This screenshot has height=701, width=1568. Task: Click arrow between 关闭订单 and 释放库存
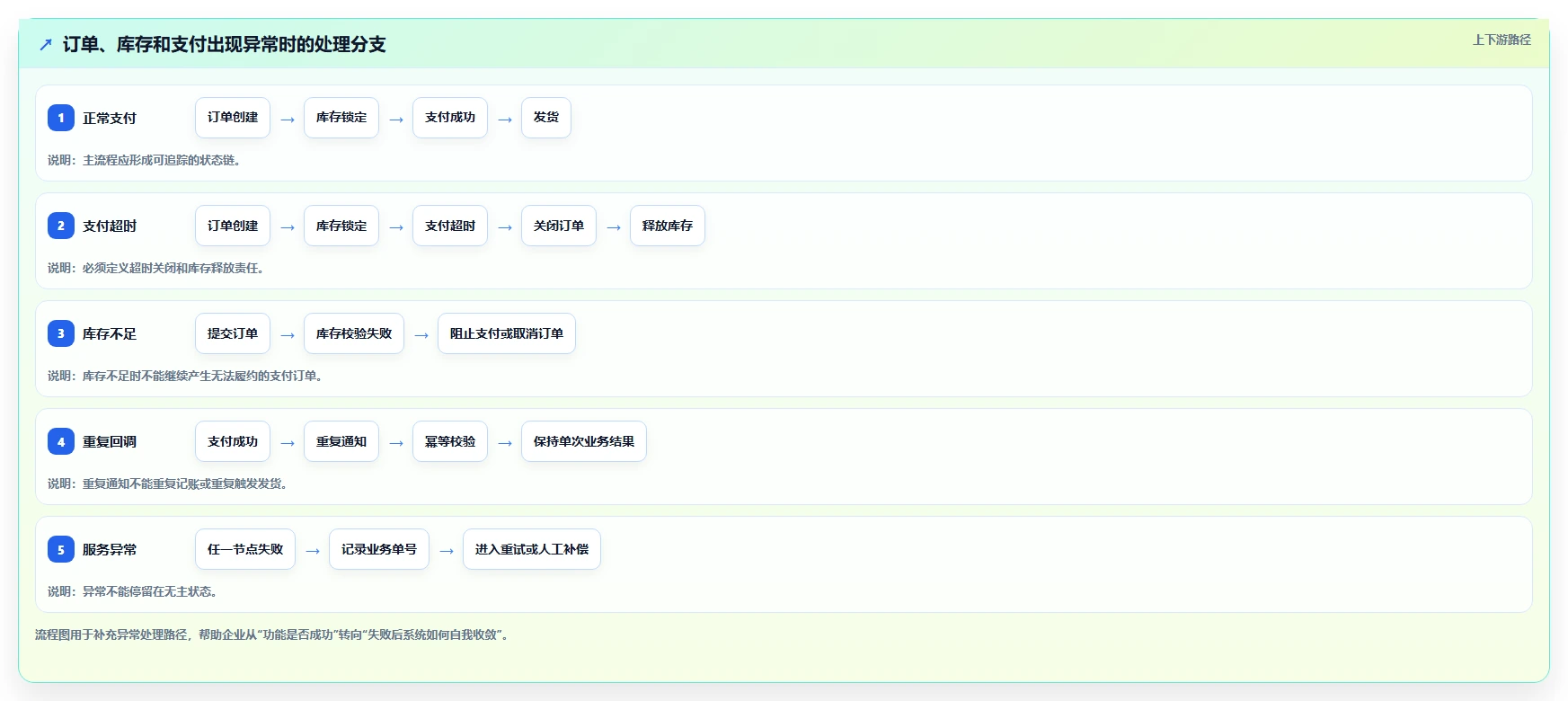(x=614, y=227)
